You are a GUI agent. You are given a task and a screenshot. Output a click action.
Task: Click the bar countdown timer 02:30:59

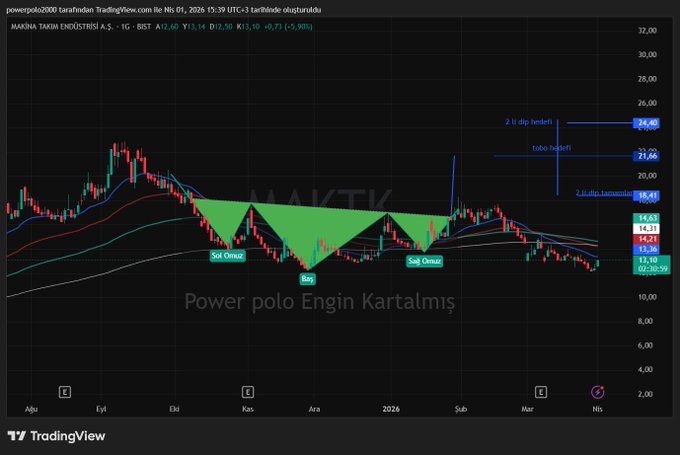click(x=652, y=269)
